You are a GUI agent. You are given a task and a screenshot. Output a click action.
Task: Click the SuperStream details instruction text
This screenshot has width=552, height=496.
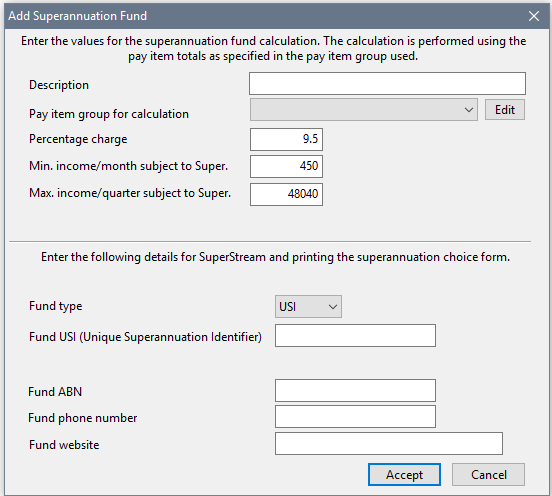coord(275,257)
